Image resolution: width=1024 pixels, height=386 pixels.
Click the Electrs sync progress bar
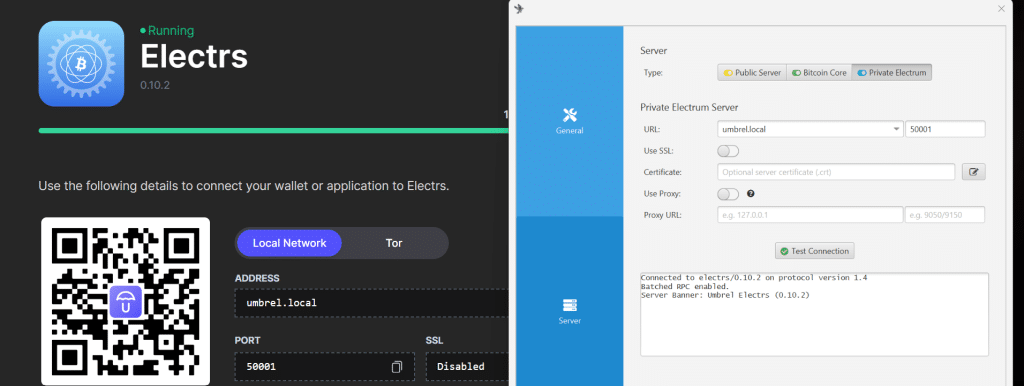[273, 131]
